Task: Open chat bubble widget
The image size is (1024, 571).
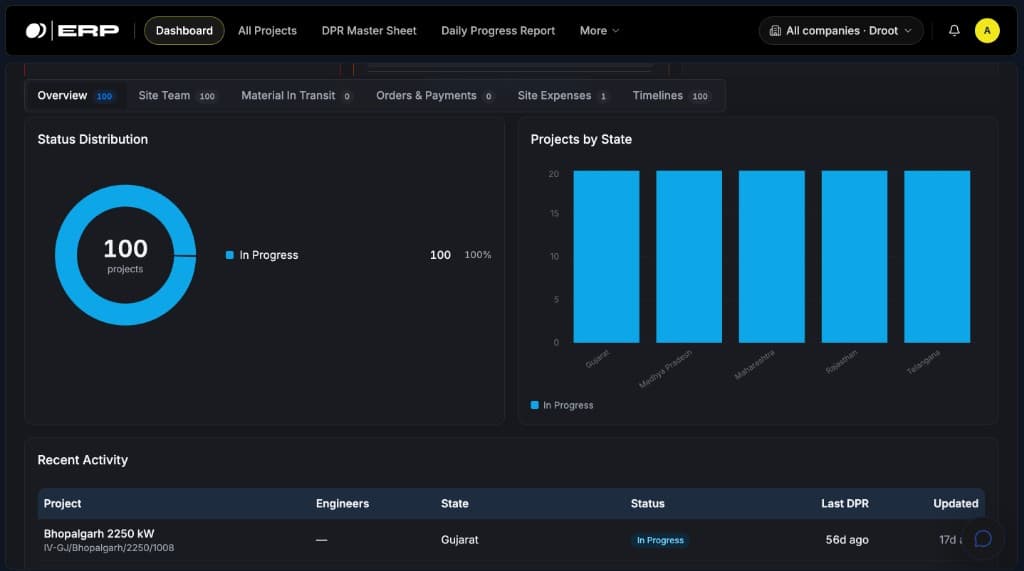Action: coord(983,539)
